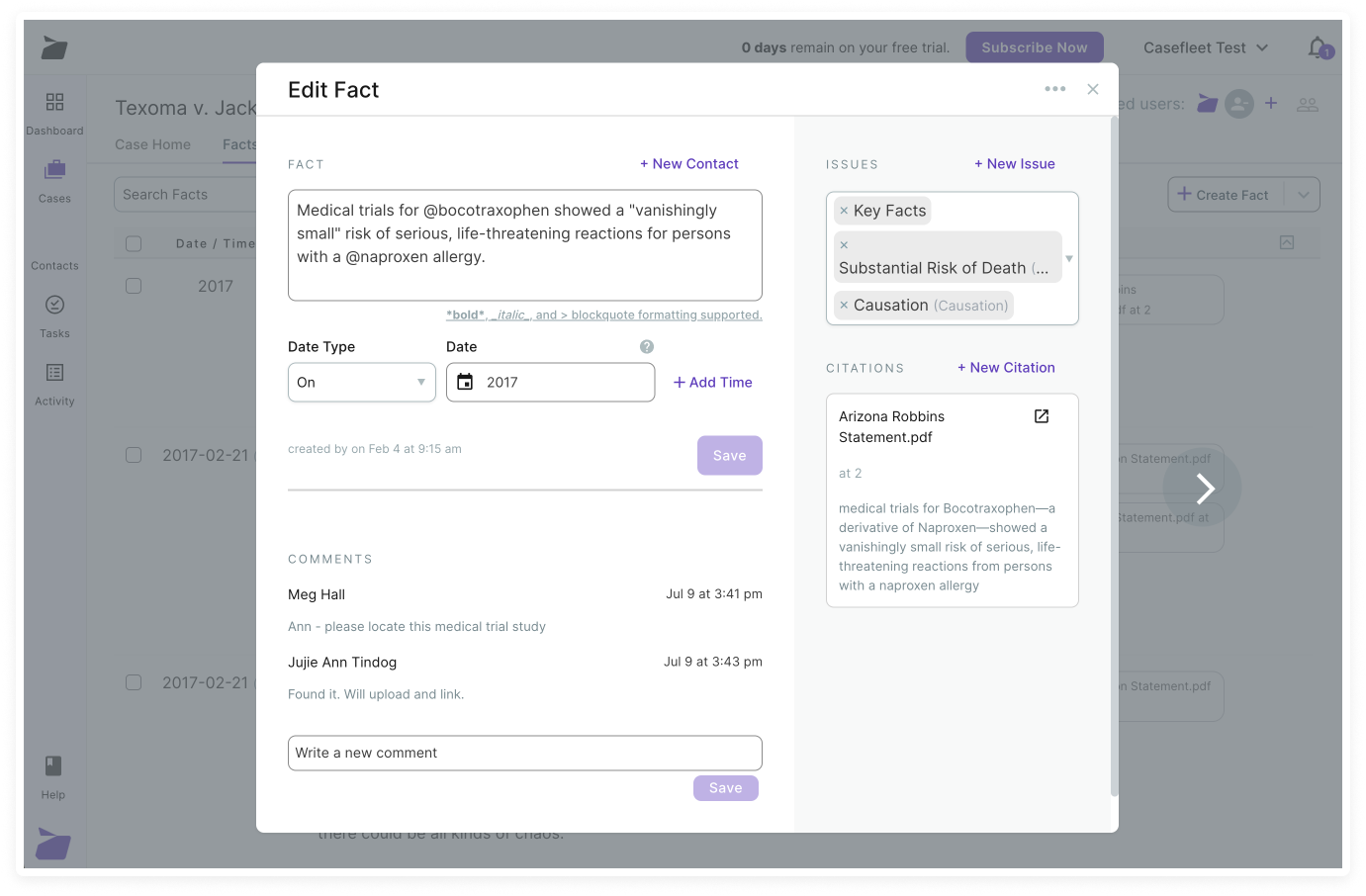Click the New Citation link

tap(1006, 367)
